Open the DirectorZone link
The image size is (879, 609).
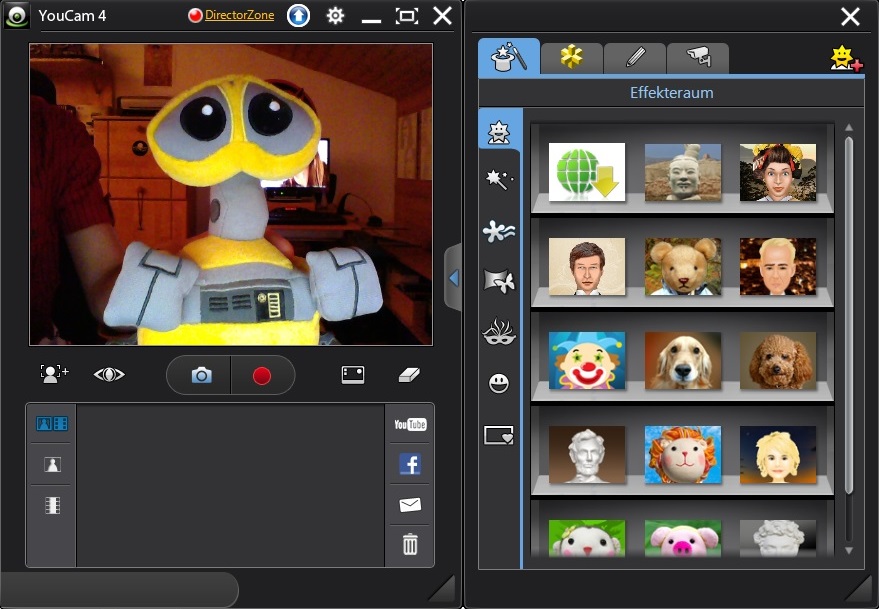point(239,15)
